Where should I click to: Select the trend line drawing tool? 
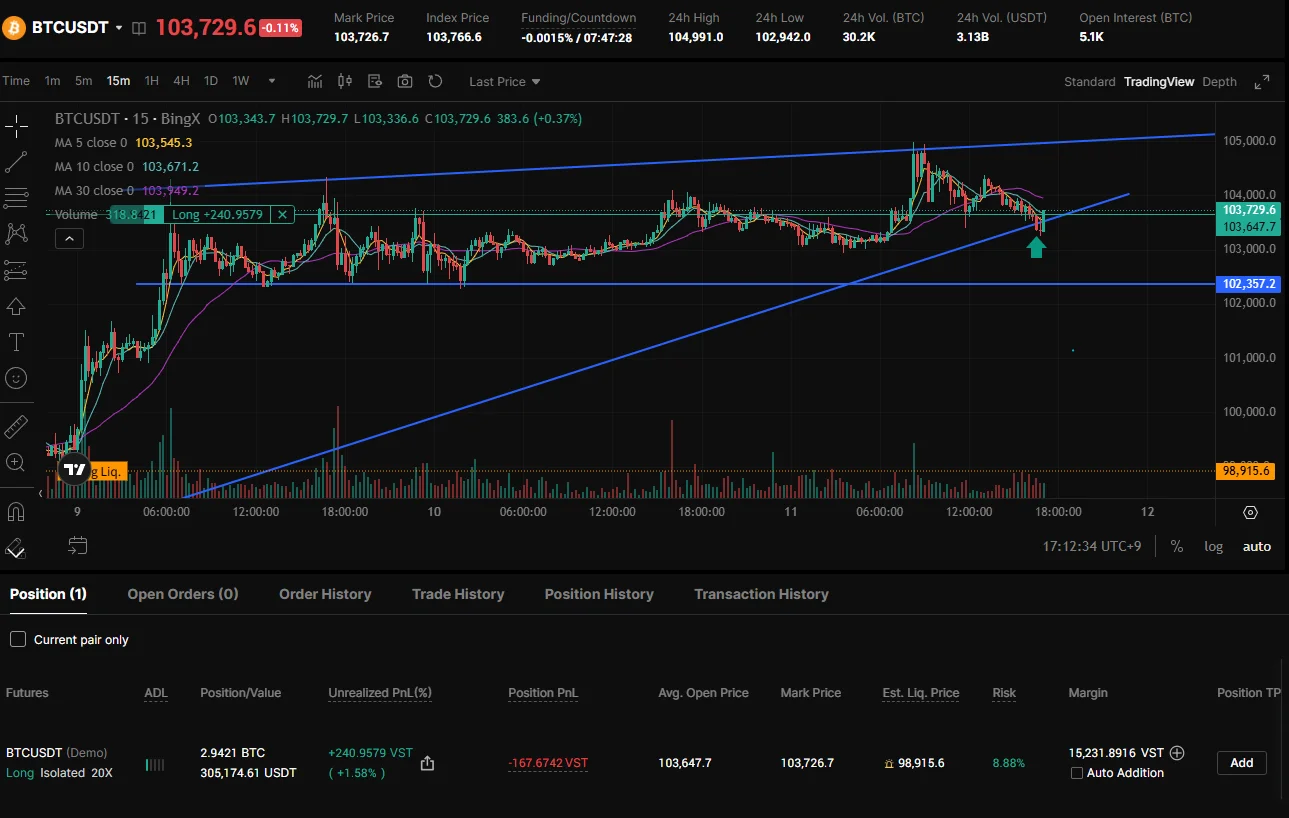pyautogui.click(x=16, y=162)
